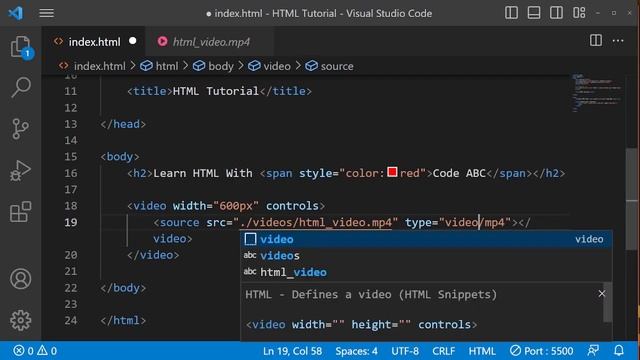Click line number 16 in gutter
Screen dimensions: 640x360
71,173
